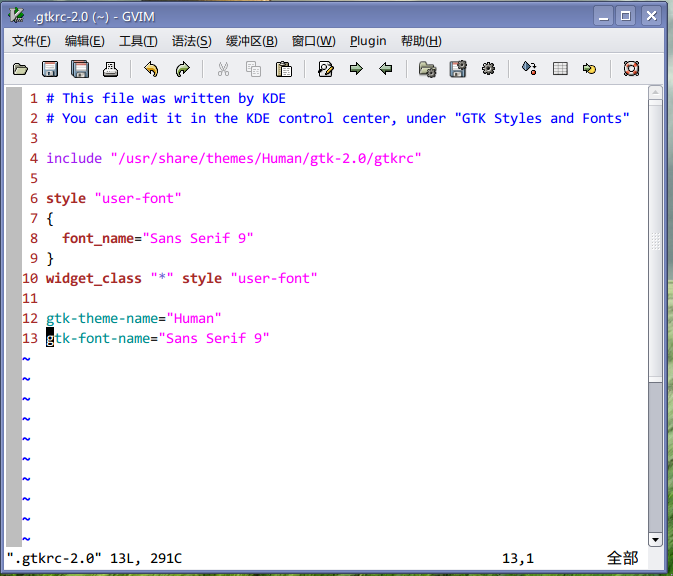Click the Make icon in toolbar
Screen dimensions: 673x576
[x=529, y=69]
